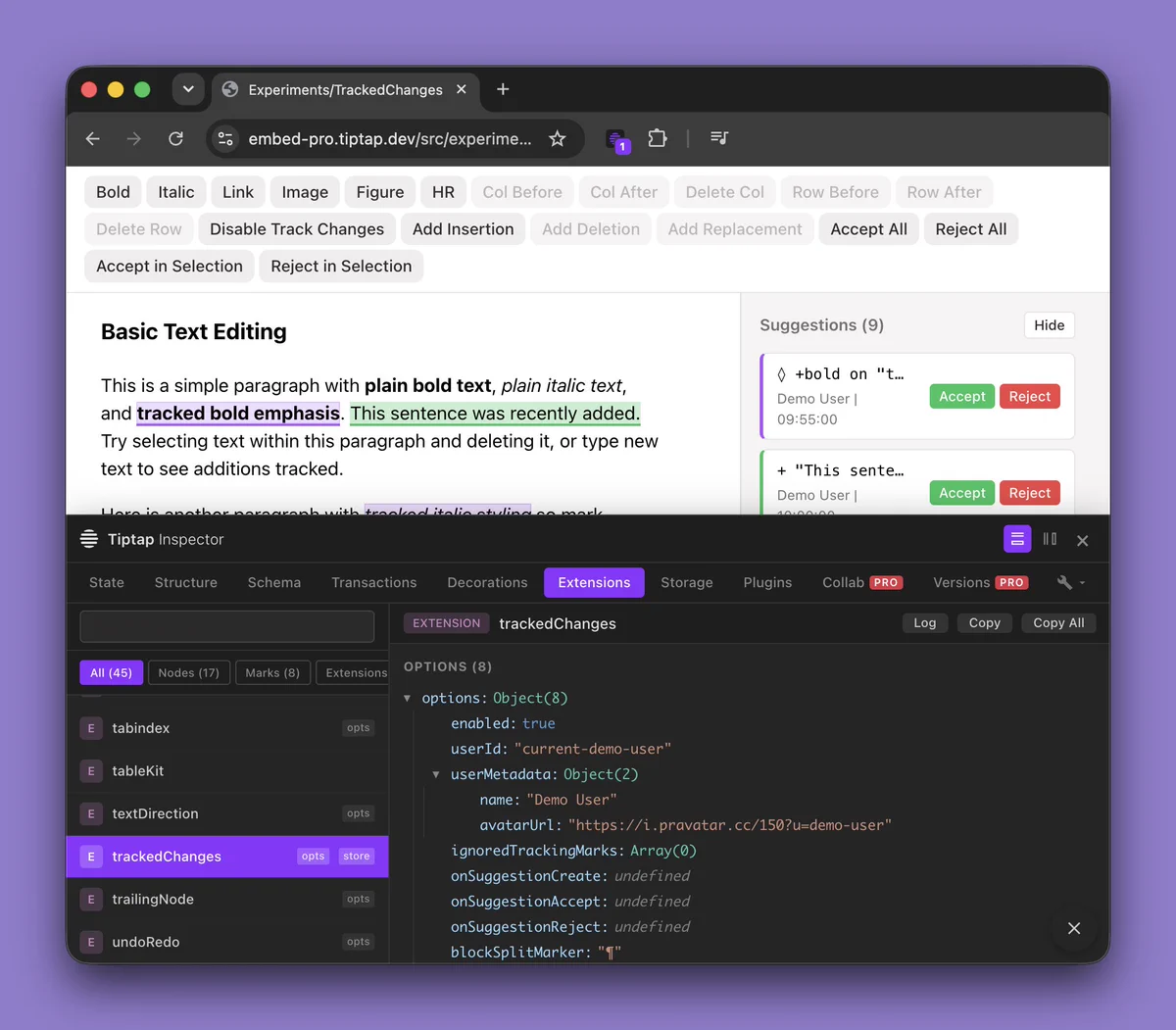1176x1030 pixels.
Task: Click the Tiptap Inspector logo
Action: [89, 539]
